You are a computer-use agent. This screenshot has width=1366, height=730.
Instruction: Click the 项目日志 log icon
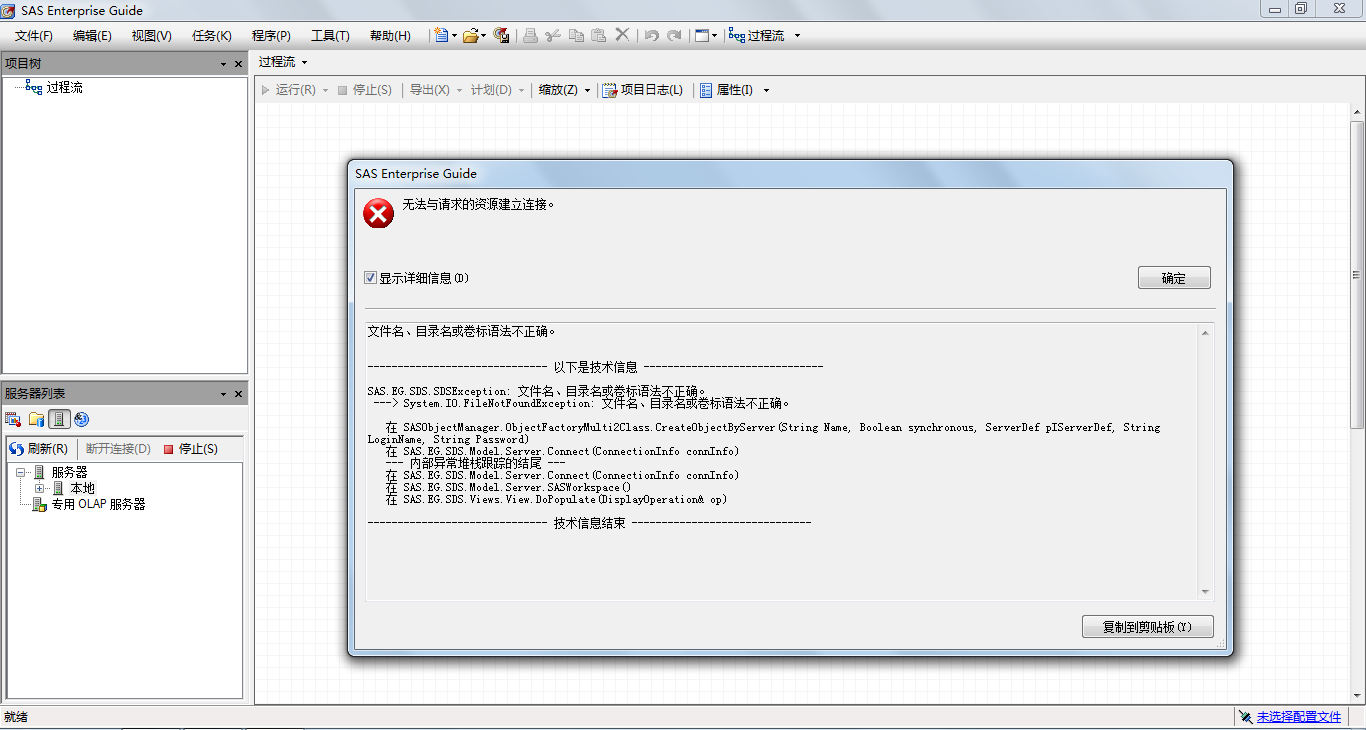tap(610, 90)
